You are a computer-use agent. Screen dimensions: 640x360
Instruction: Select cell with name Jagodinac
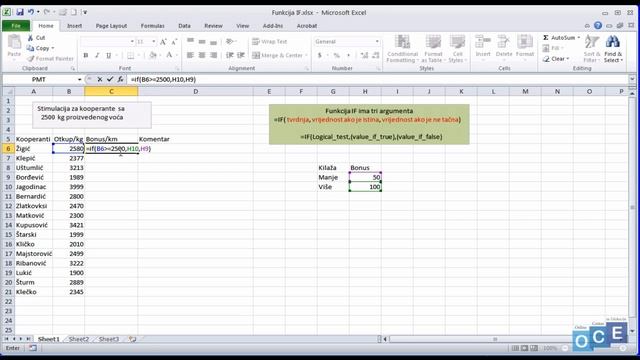(x=34, y=187)
